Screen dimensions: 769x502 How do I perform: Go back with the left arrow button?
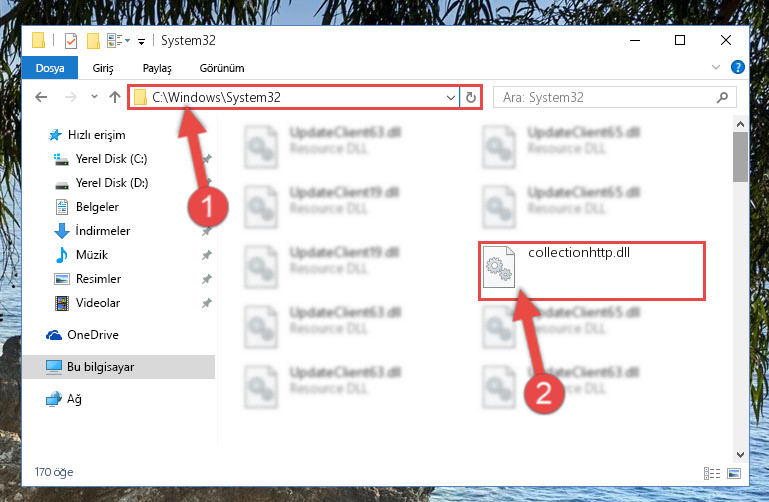pos(41,97)
